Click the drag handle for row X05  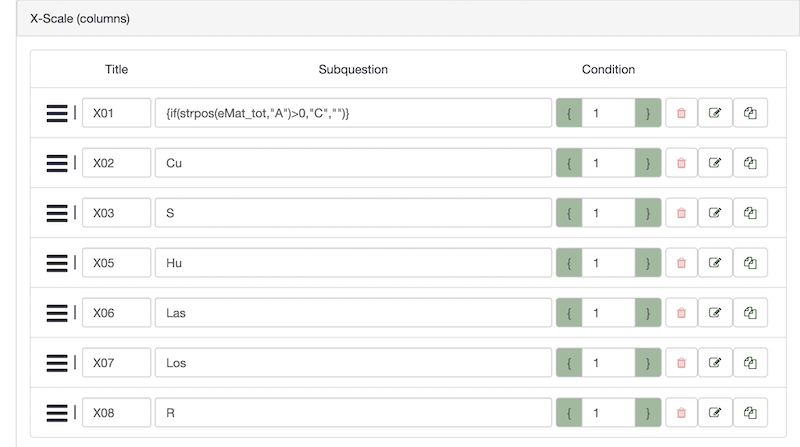tap(57, 263)
